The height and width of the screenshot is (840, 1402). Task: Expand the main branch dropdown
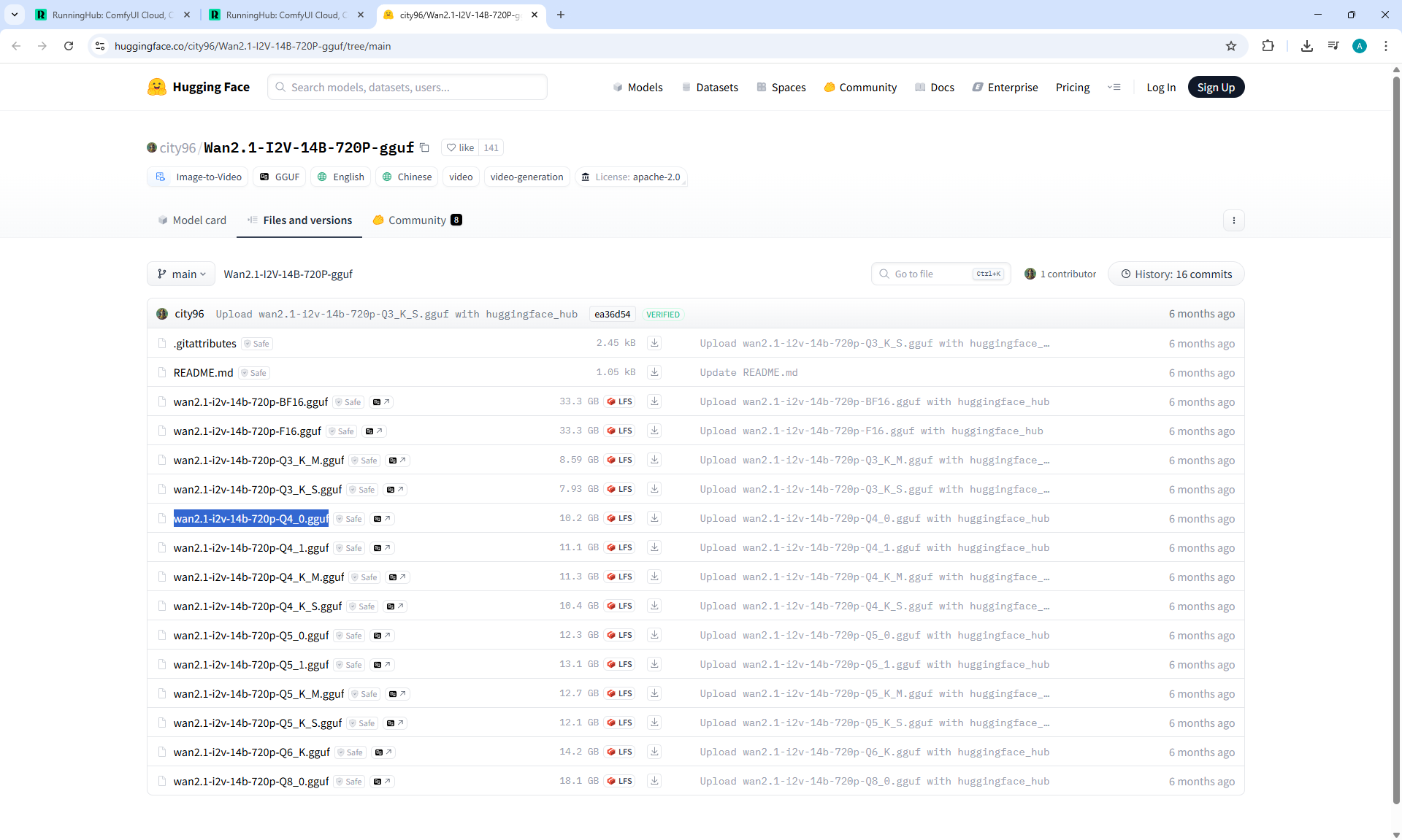coord(181,274)
